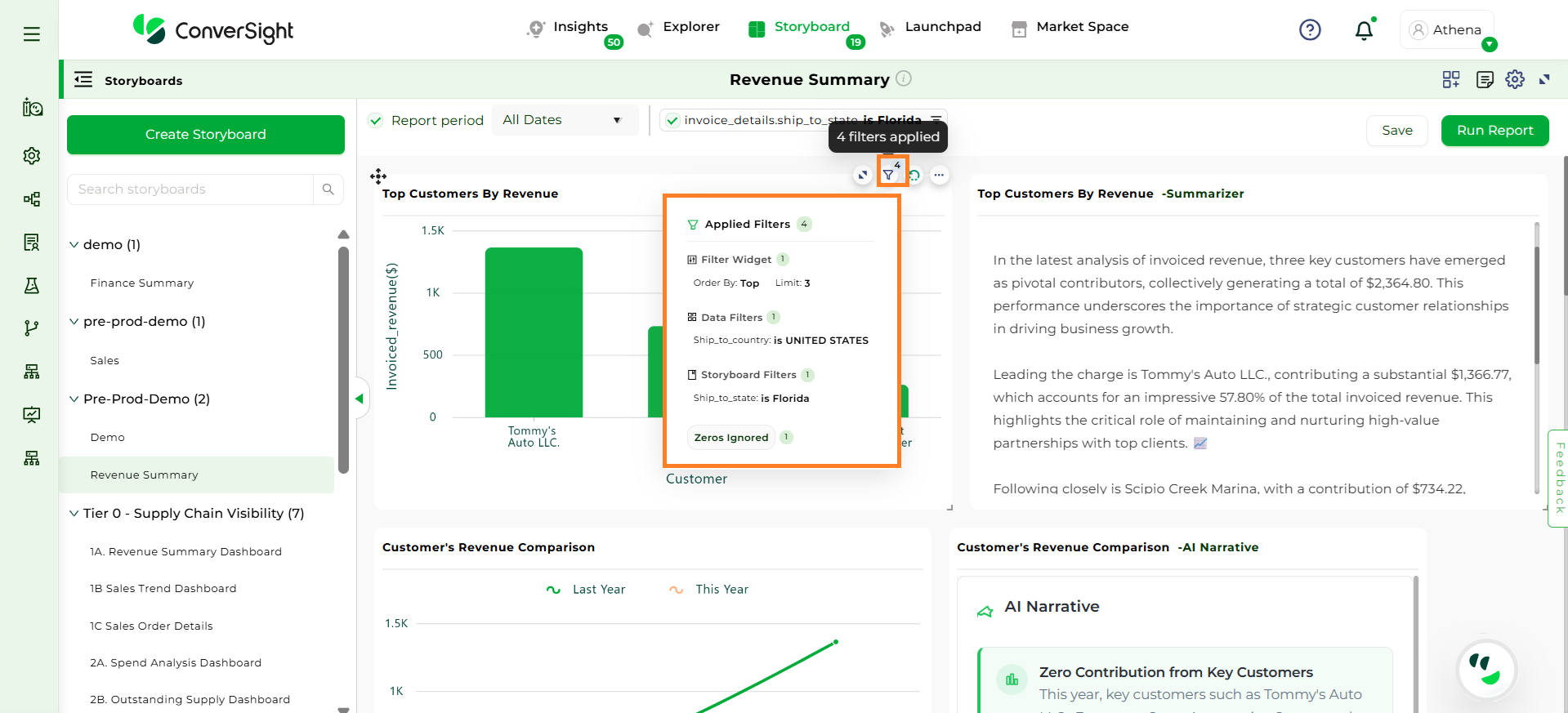
Task: Open storyboard settings gear icon
Action: pos(1515,79)
